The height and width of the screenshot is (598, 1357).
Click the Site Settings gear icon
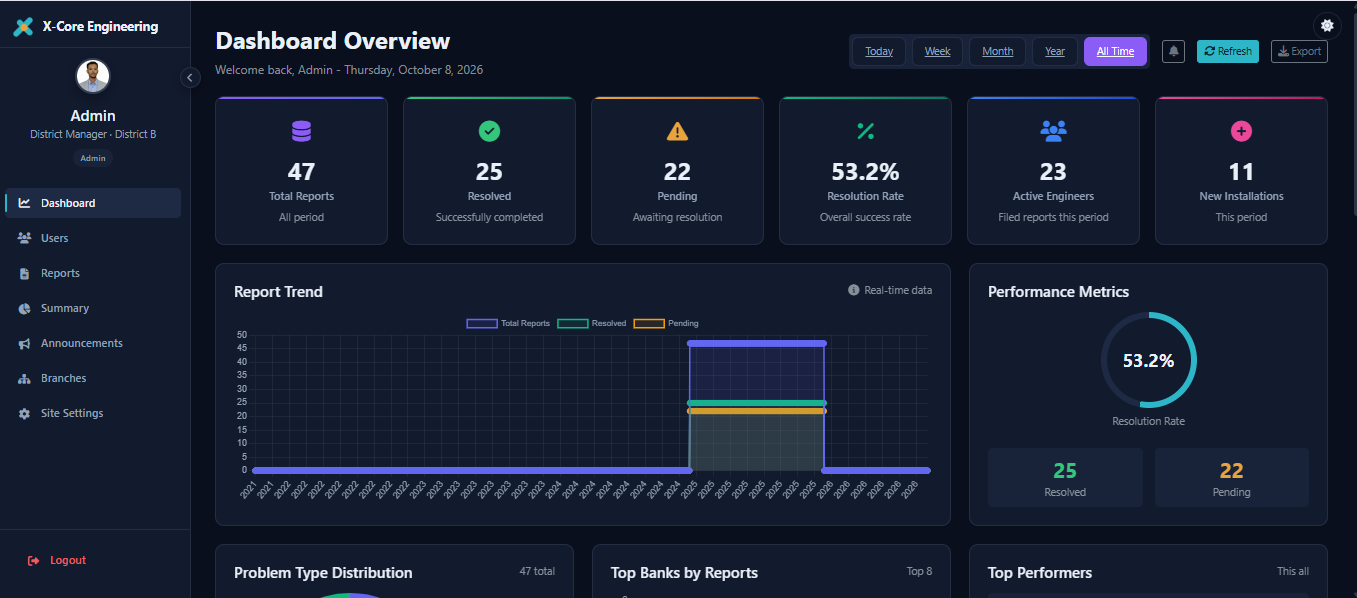pyautogui.click(x=24, y=413)
